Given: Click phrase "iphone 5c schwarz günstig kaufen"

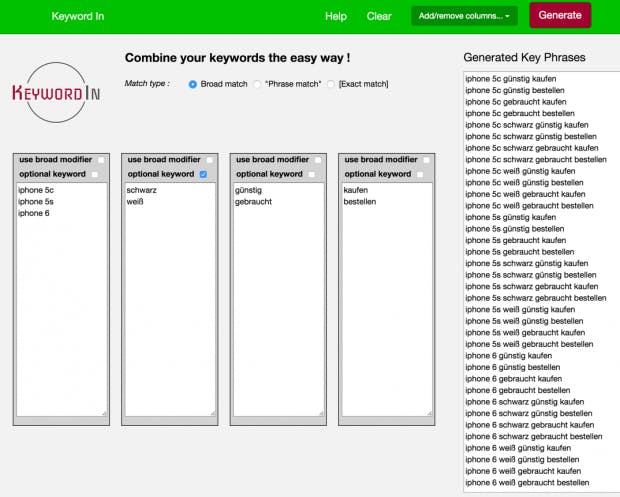Looking at the screenshot, I should click(x=527, y=125).
